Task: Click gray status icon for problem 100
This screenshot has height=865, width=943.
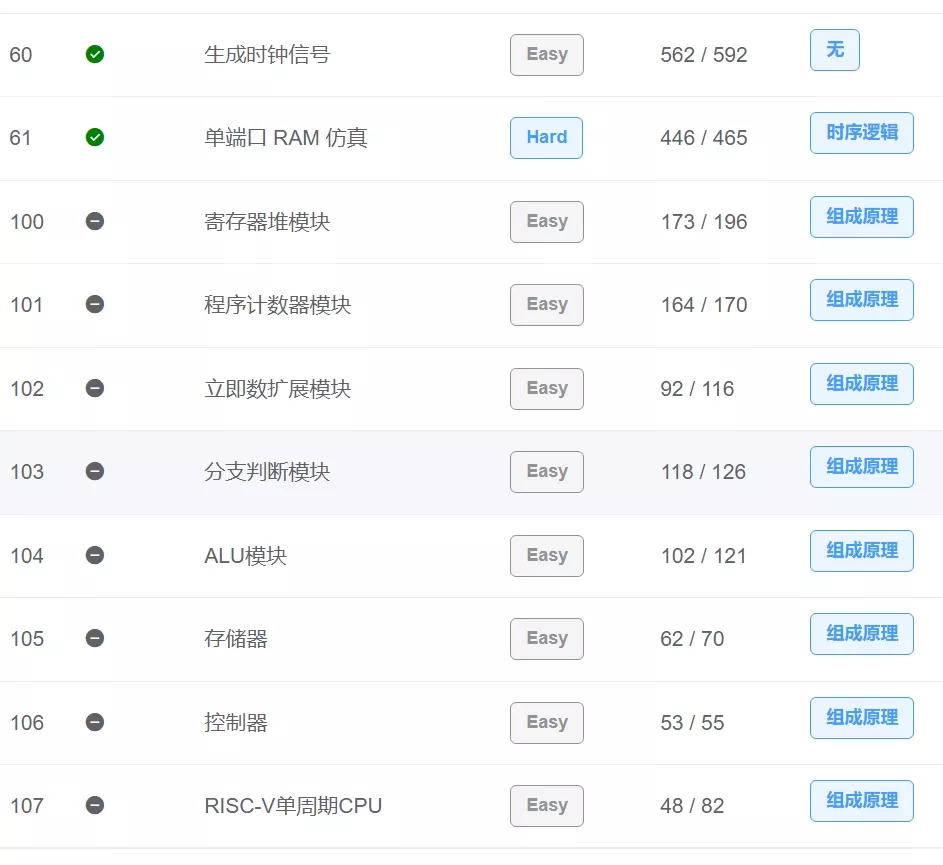Action: 95,221
